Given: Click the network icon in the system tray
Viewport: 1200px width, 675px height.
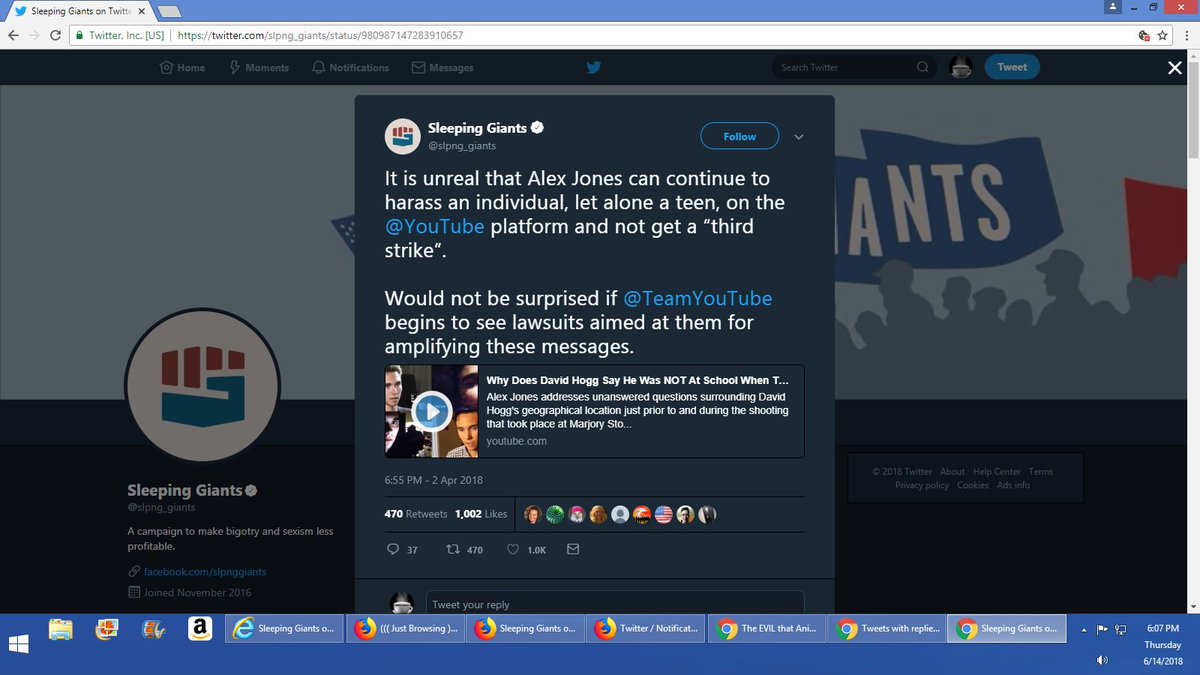Looking at the screenshot, I should (x=1121, y=629).
